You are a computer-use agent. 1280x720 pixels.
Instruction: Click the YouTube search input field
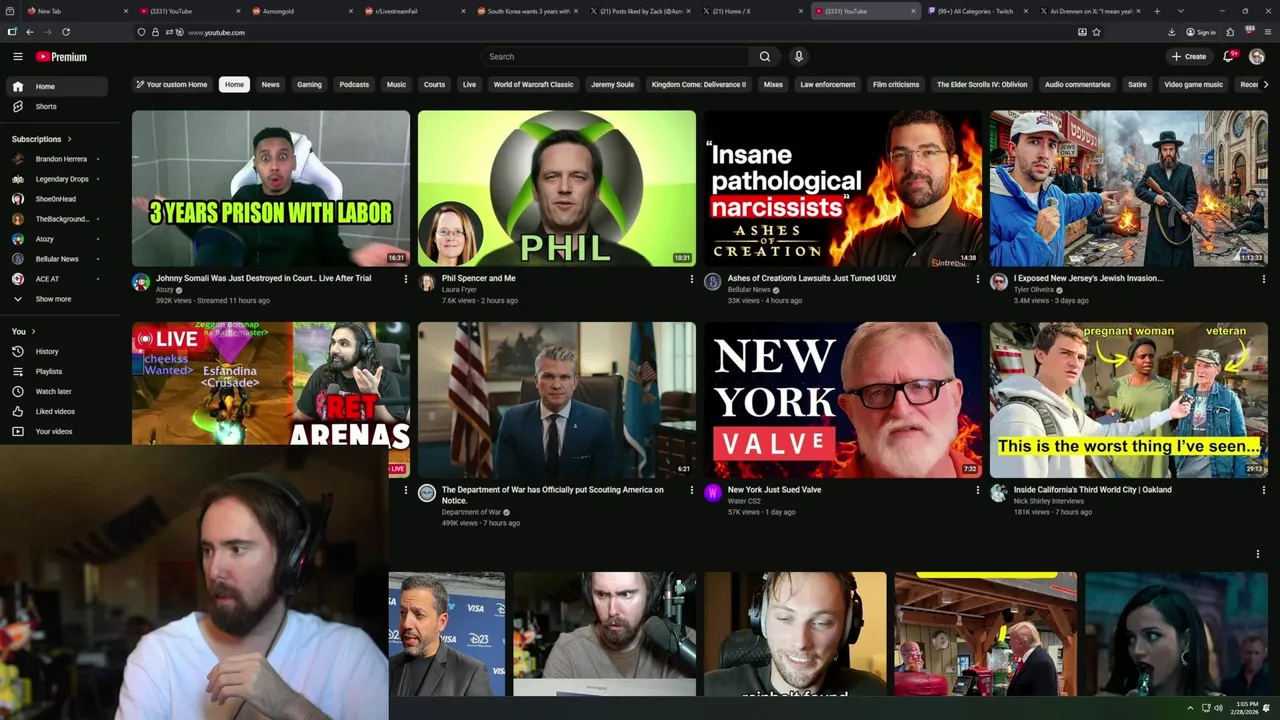click(615, 57)
